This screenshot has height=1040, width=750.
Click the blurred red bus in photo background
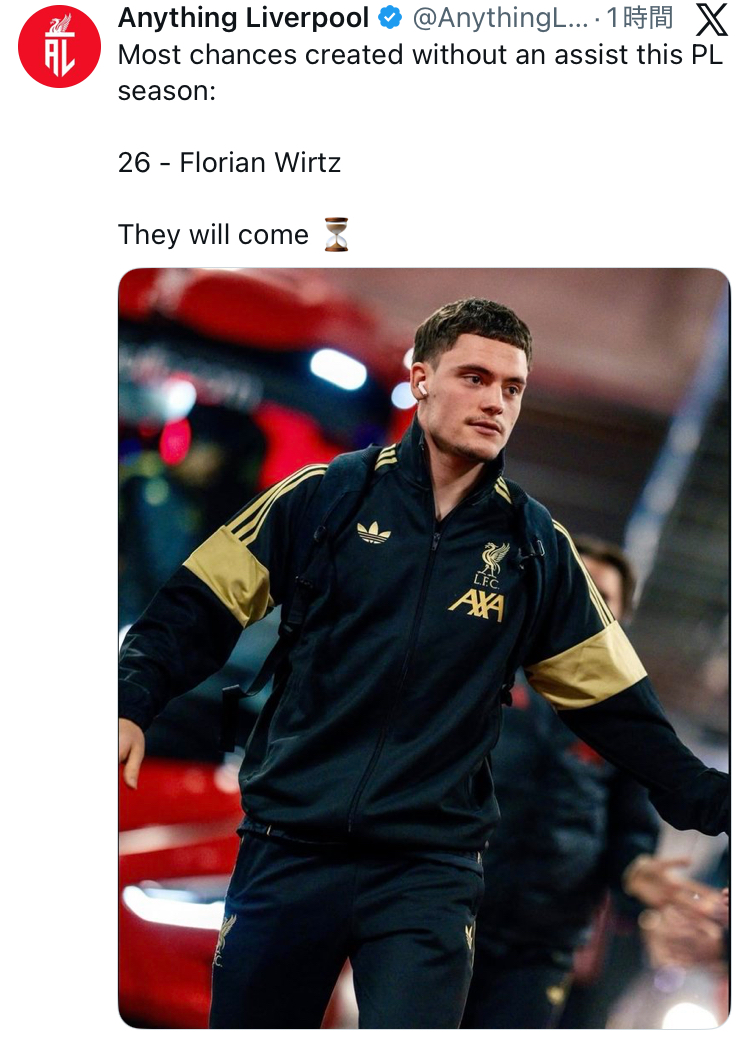252,371
